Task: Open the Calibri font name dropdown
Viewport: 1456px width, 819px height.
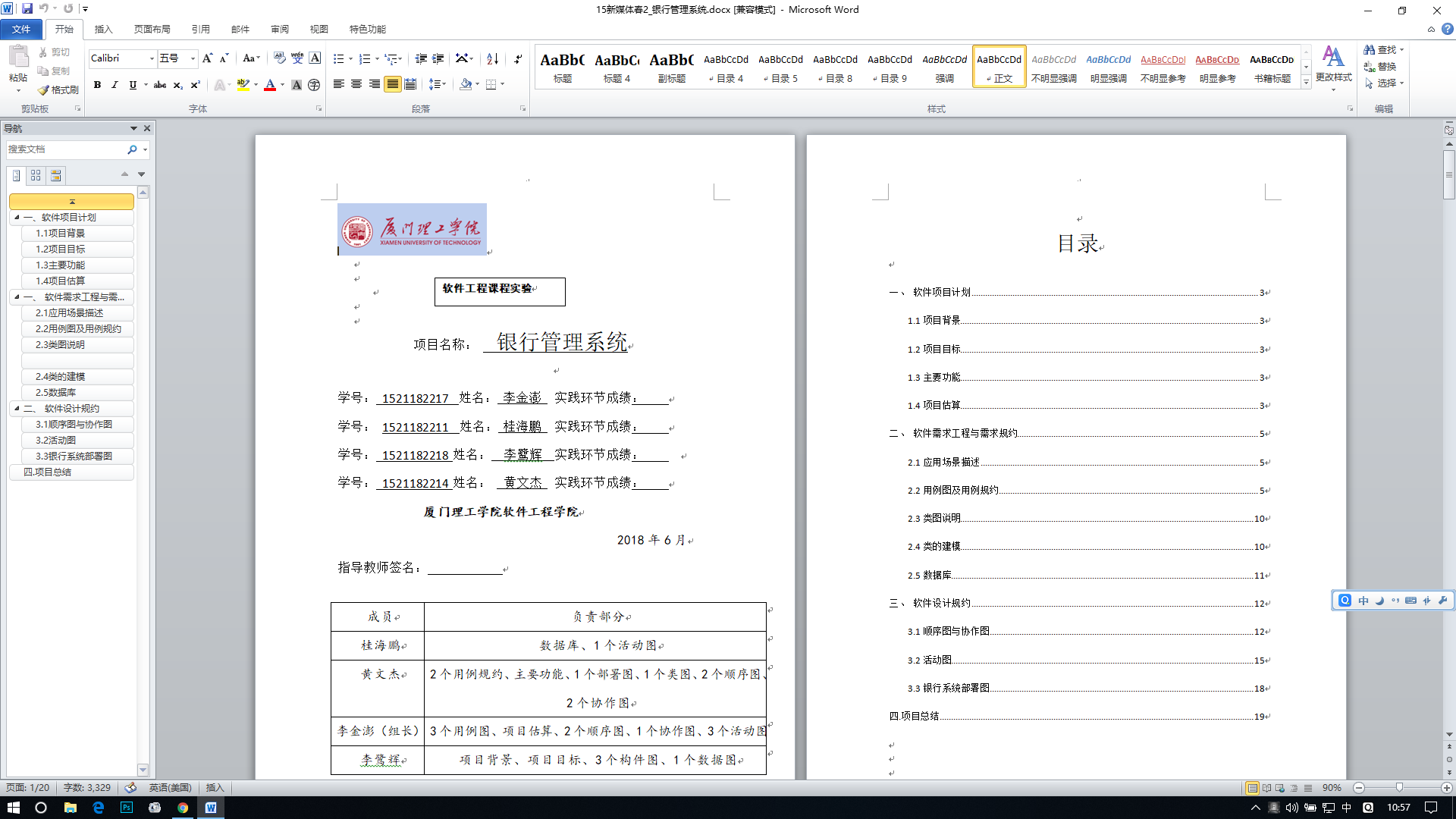Action: (x=152, y=58)
